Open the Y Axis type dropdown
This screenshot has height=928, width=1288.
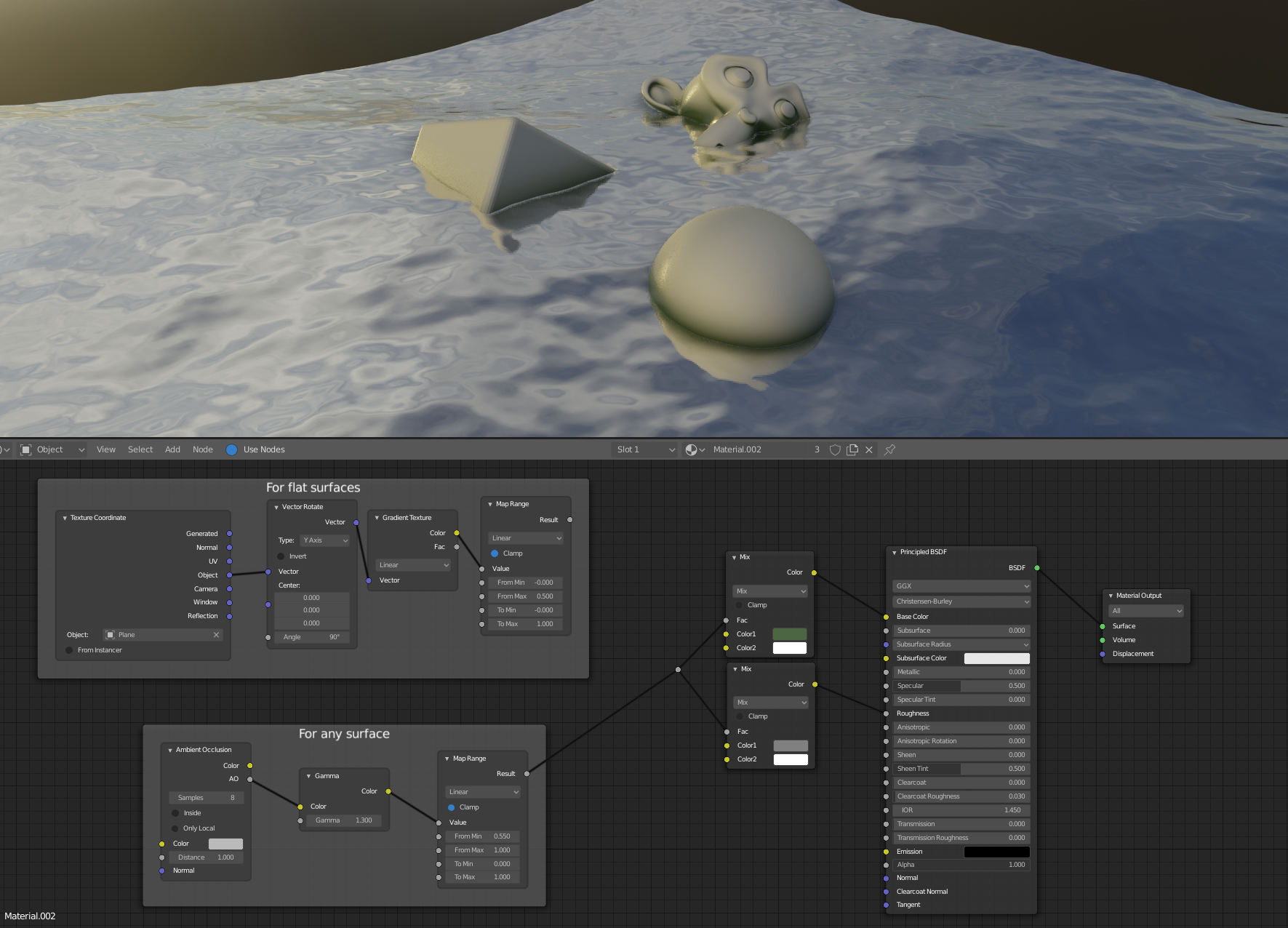pyautogui.click(x=325, y=540)
